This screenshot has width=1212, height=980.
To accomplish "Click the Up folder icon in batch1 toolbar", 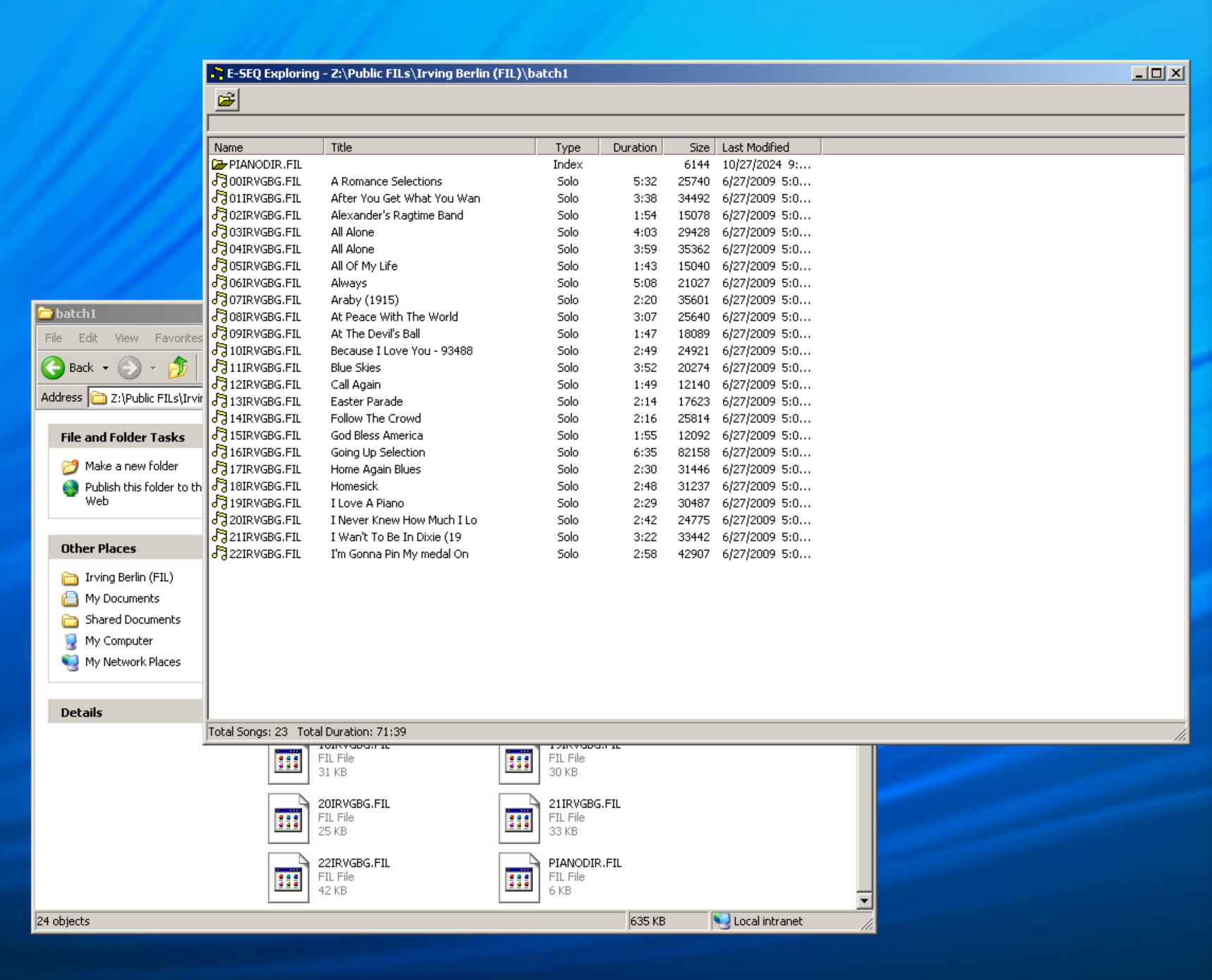I will (x=178, y=368).
